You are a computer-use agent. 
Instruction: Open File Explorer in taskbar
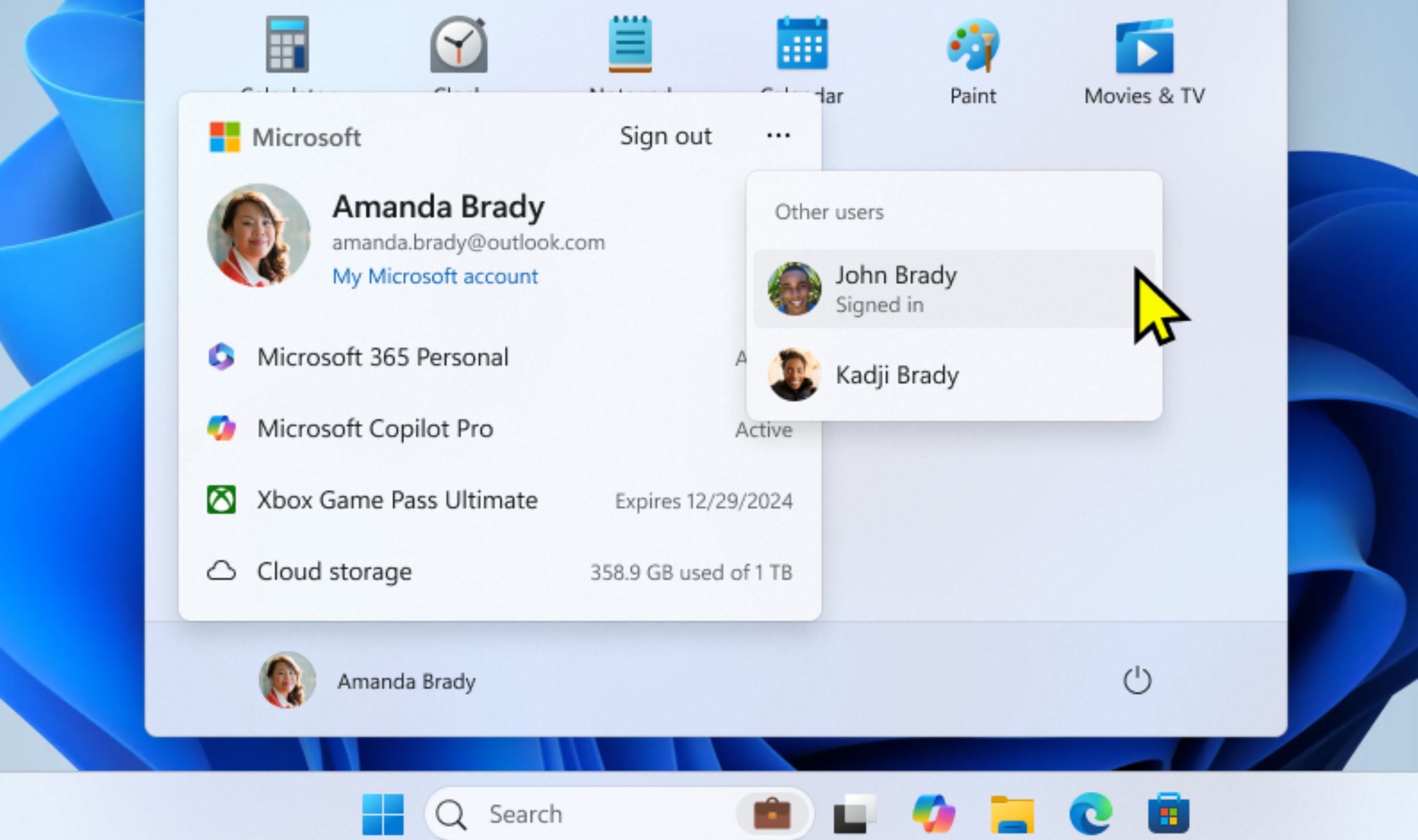click(x=1012, y=814)
